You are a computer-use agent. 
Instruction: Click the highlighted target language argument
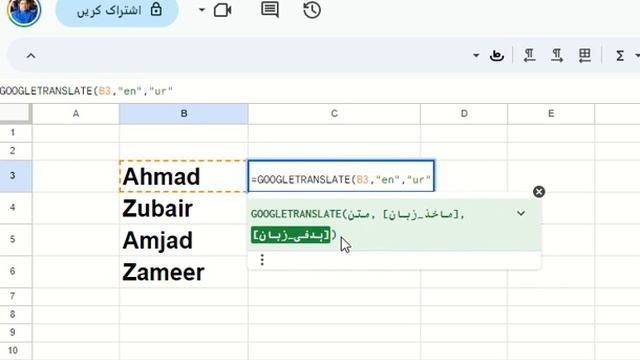(290, 235)
